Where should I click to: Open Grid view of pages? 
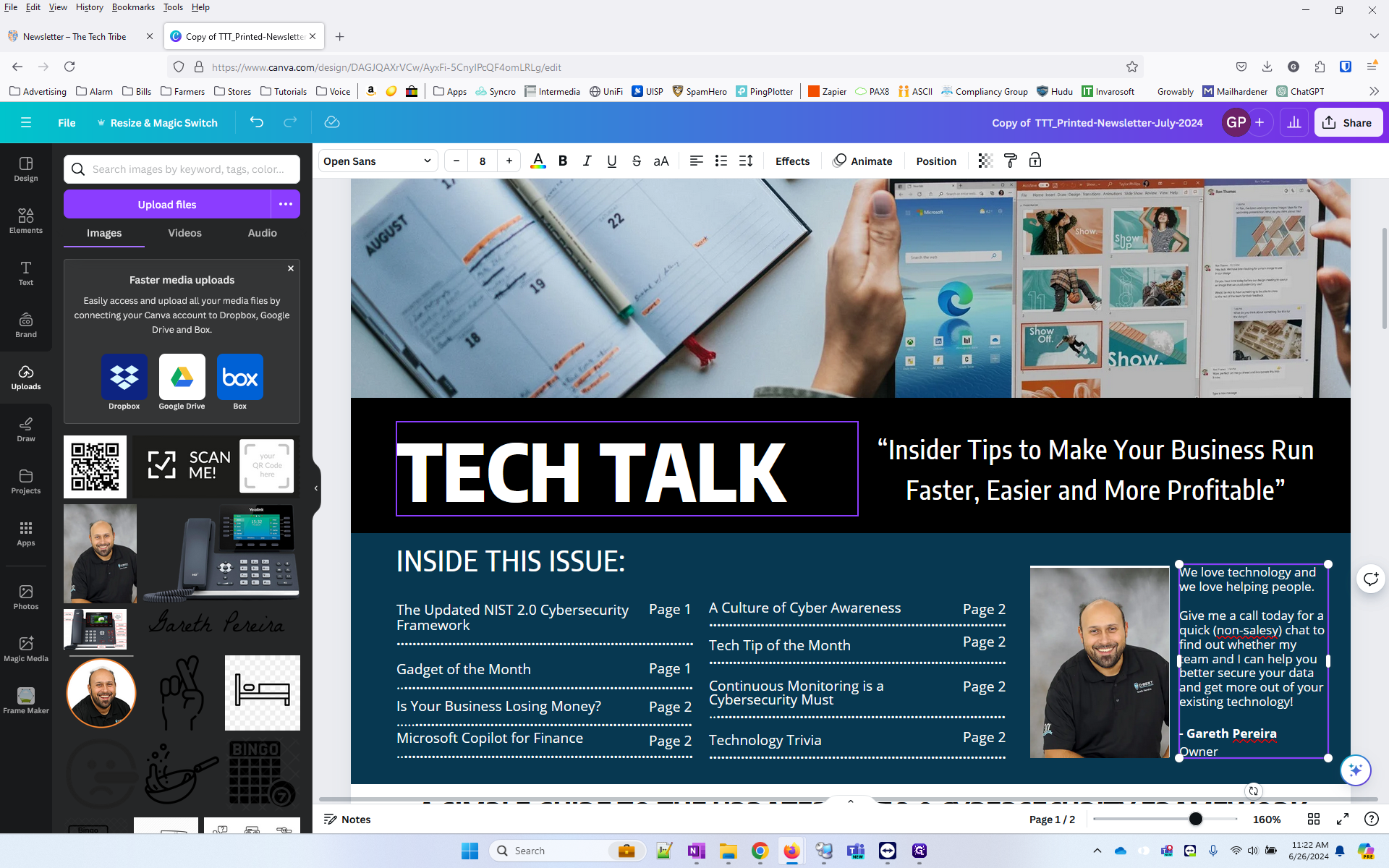(1314, 819)
